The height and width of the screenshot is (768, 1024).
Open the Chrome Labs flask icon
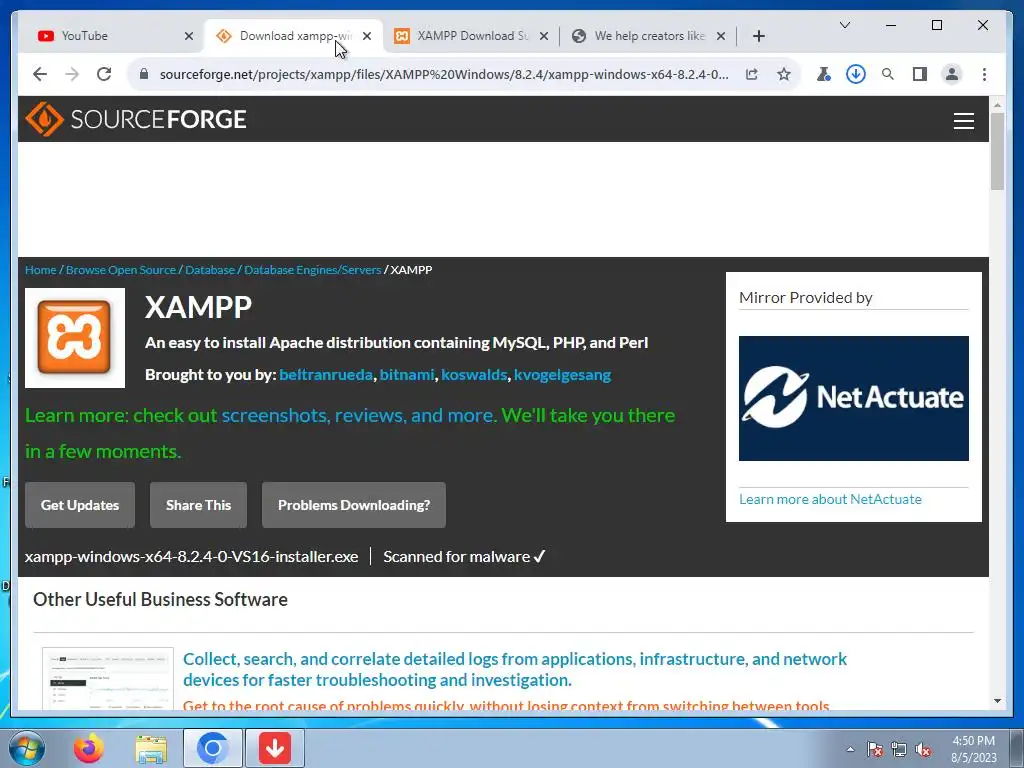pos(824,74)
